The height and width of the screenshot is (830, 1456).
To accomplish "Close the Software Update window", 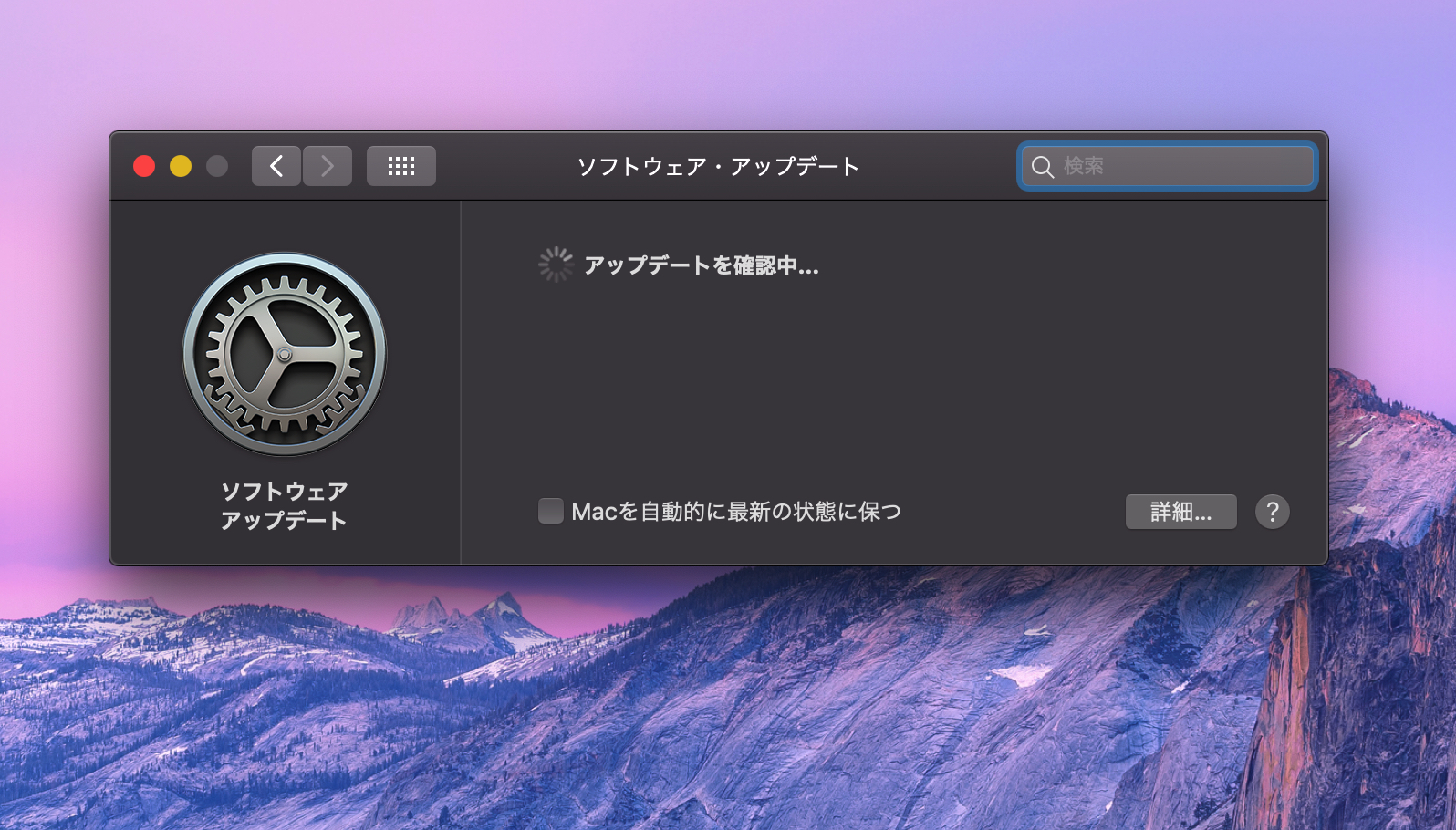I will pyautogui.click(x=144, y=166).
